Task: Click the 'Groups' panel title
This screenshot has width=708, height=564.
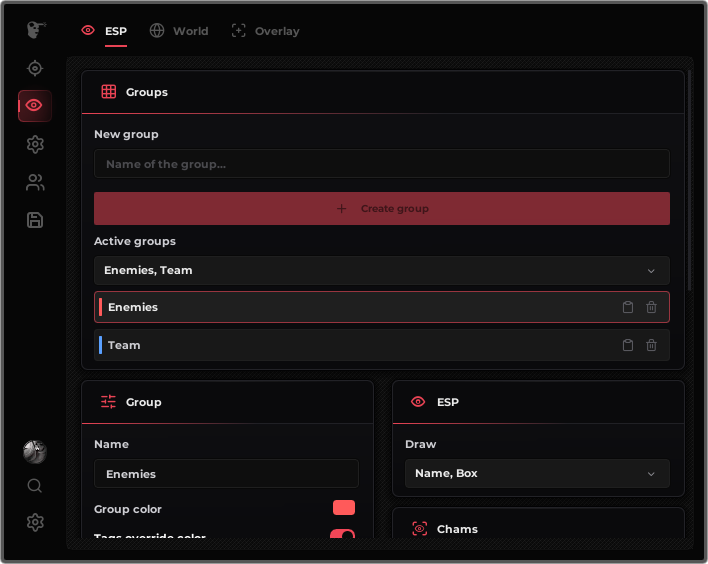Action: pos(147,92)
